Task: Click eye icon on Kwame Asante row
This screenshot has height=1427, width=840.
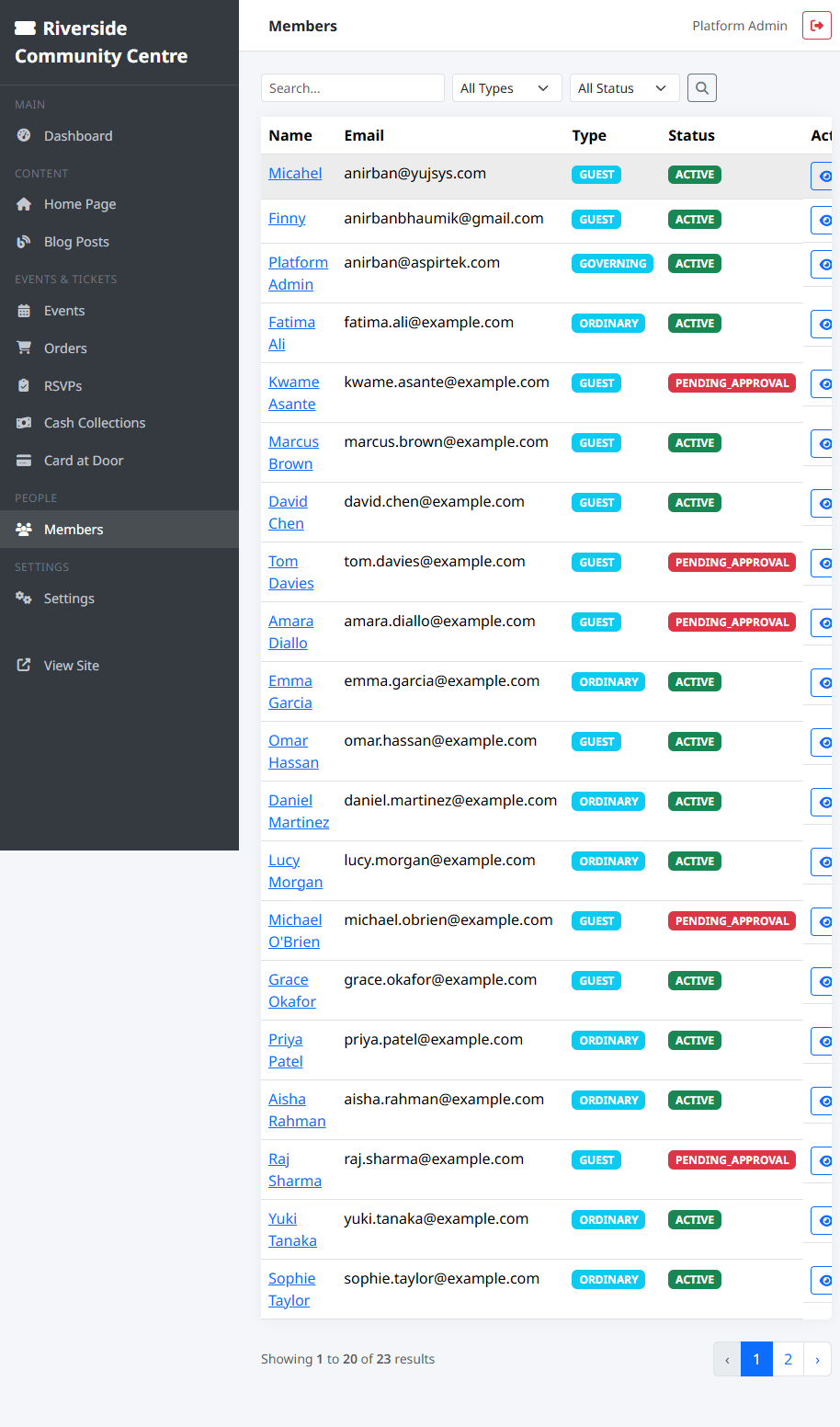Action: click(x=823, y=384)
